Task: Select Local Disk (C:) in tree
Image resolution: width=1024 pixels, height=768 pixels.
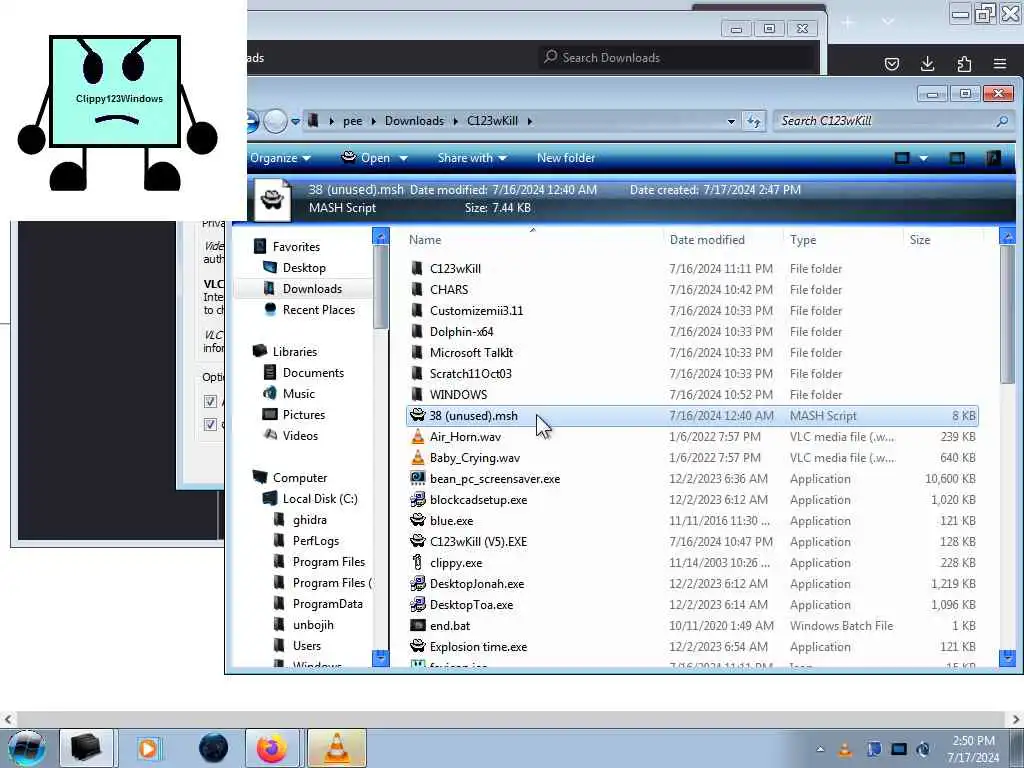Action: [319, 498]
